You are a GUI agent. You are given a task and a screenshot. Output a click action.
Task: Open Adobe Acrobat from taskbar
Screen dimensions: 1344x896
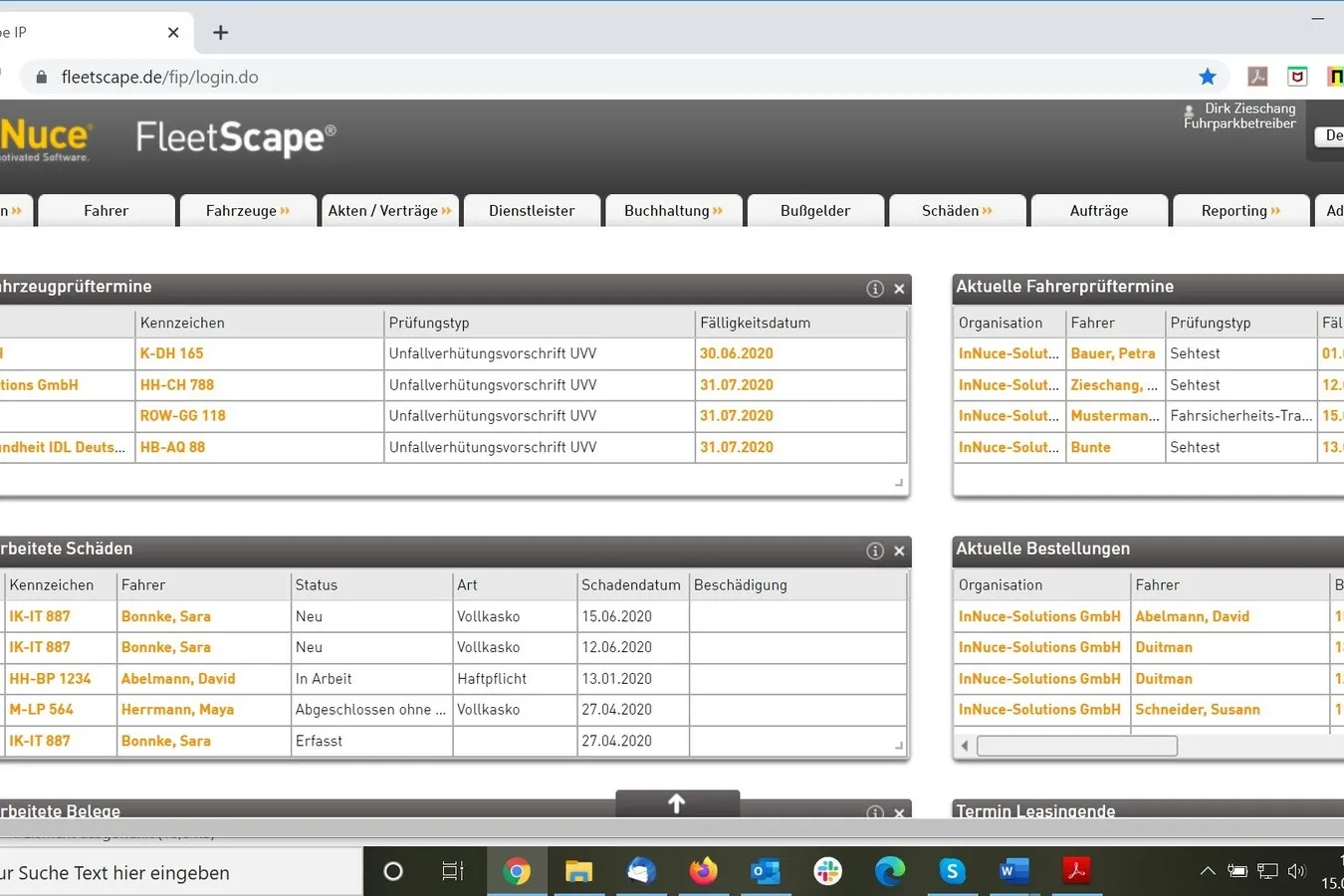(x=1076, y=872)
